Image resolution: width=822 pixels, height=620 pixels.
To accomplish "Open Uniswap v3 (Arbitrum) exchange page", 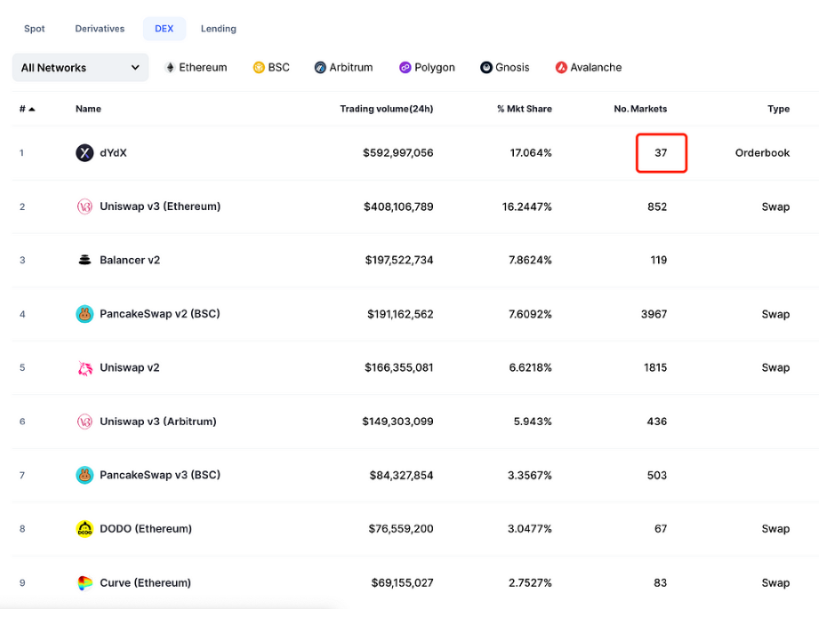I will 158,421.
